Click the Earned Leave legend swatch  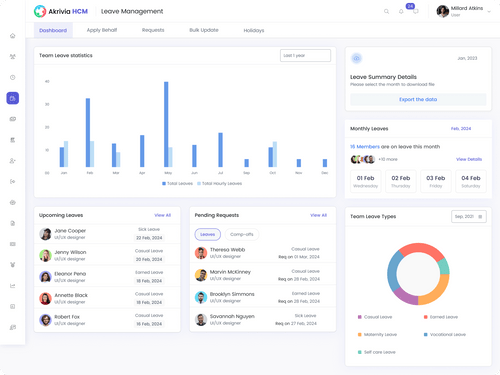click(x=426, y=317)
